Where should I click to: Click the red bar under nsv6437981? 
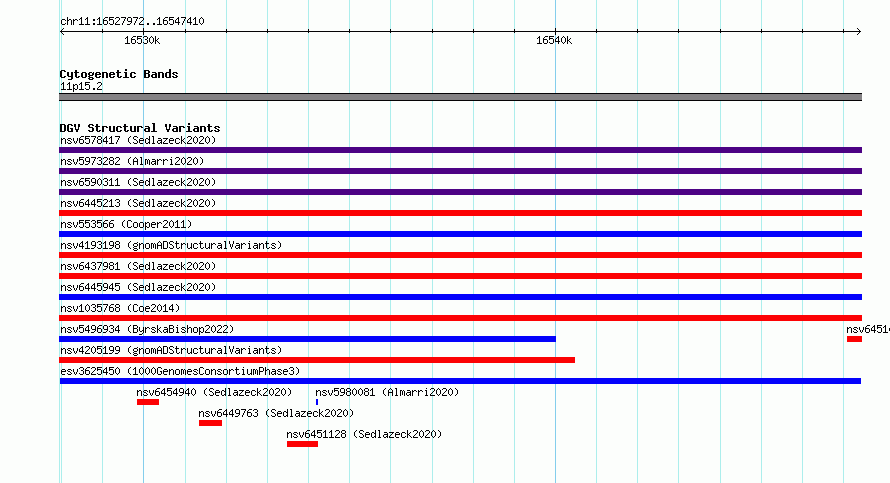pos(460,276)
